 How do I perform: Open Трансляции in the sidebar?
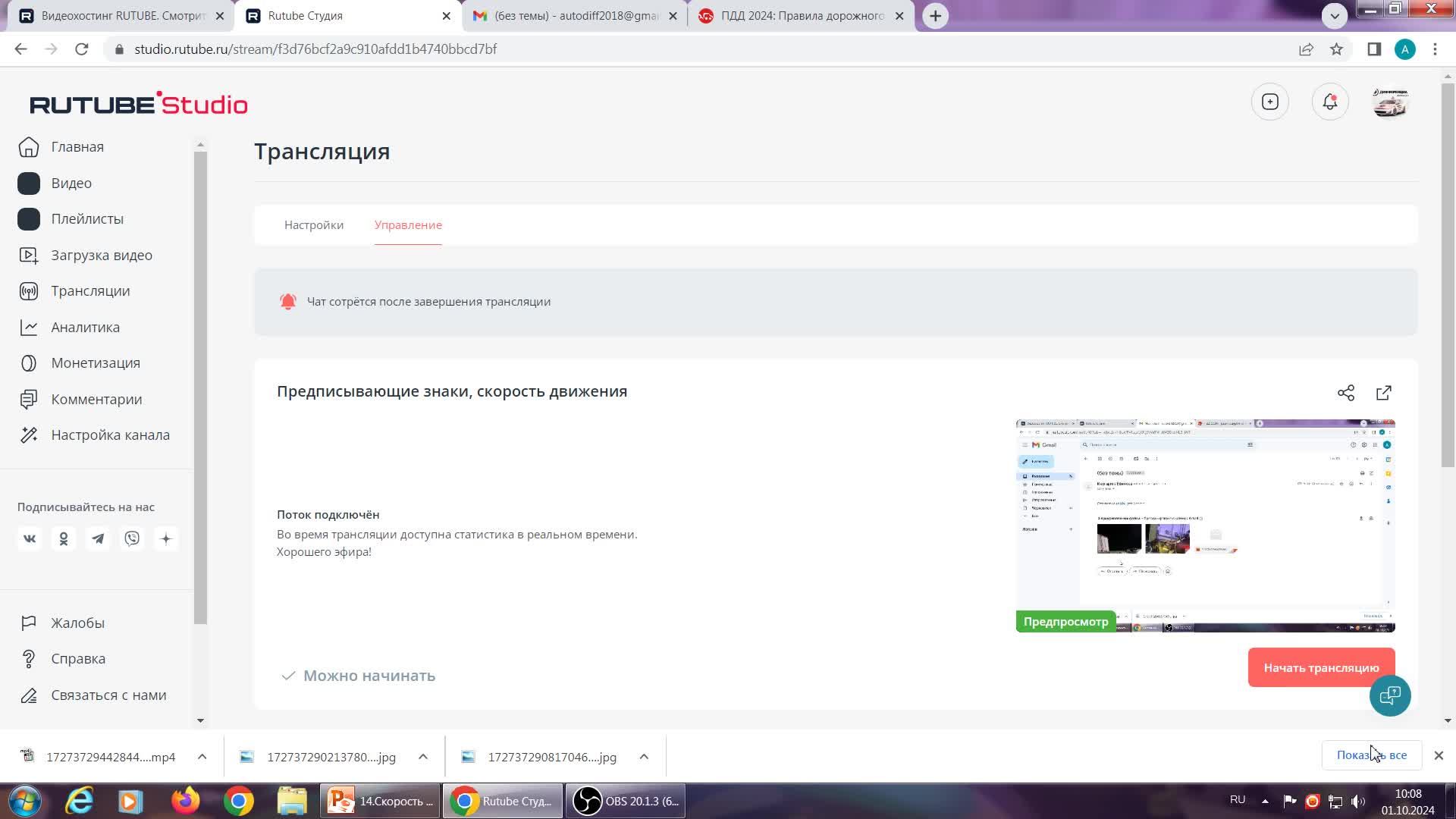89,291
